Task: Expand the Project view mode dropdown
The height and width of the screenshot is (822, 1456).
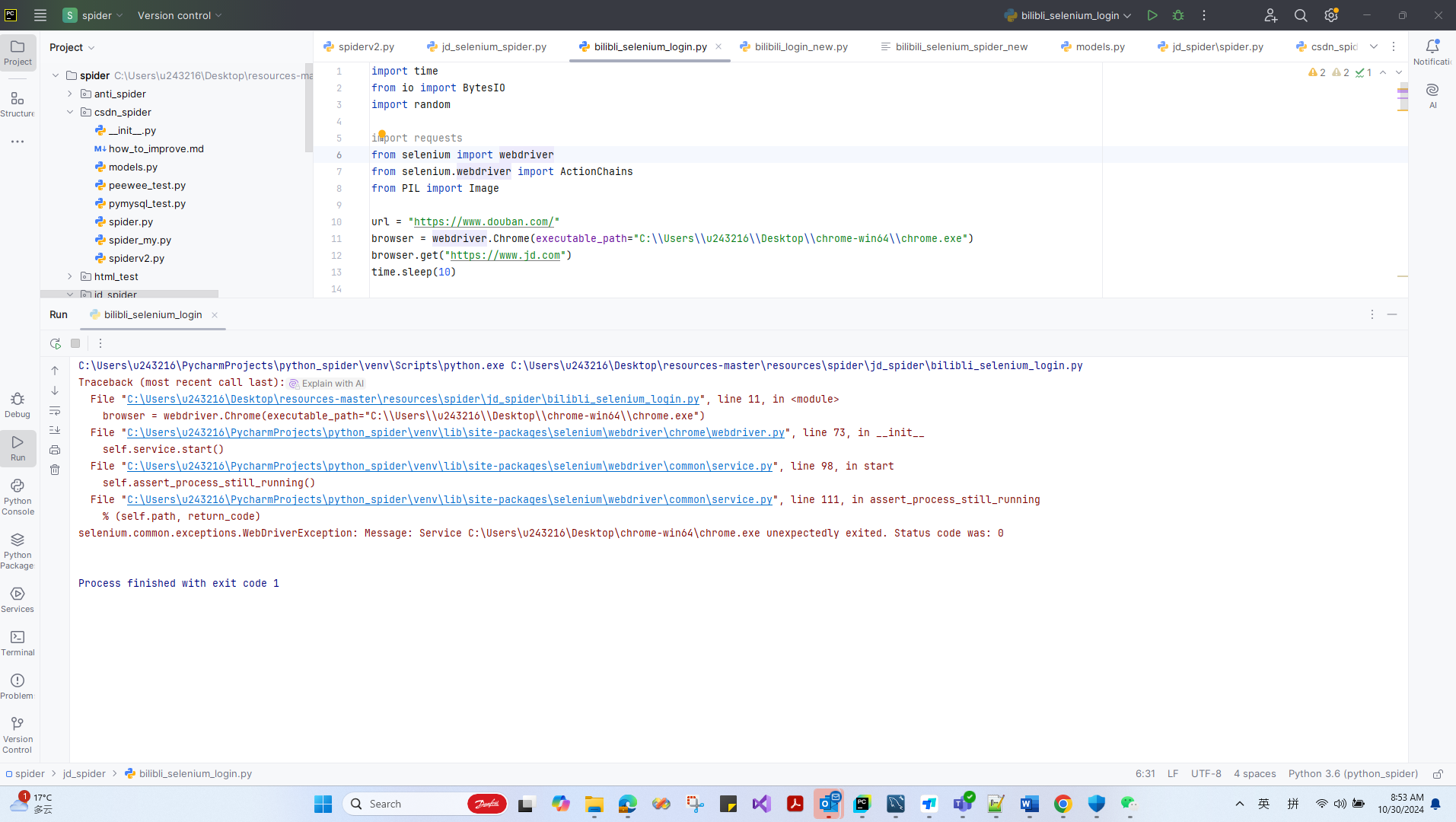Action: click(72, 47)
